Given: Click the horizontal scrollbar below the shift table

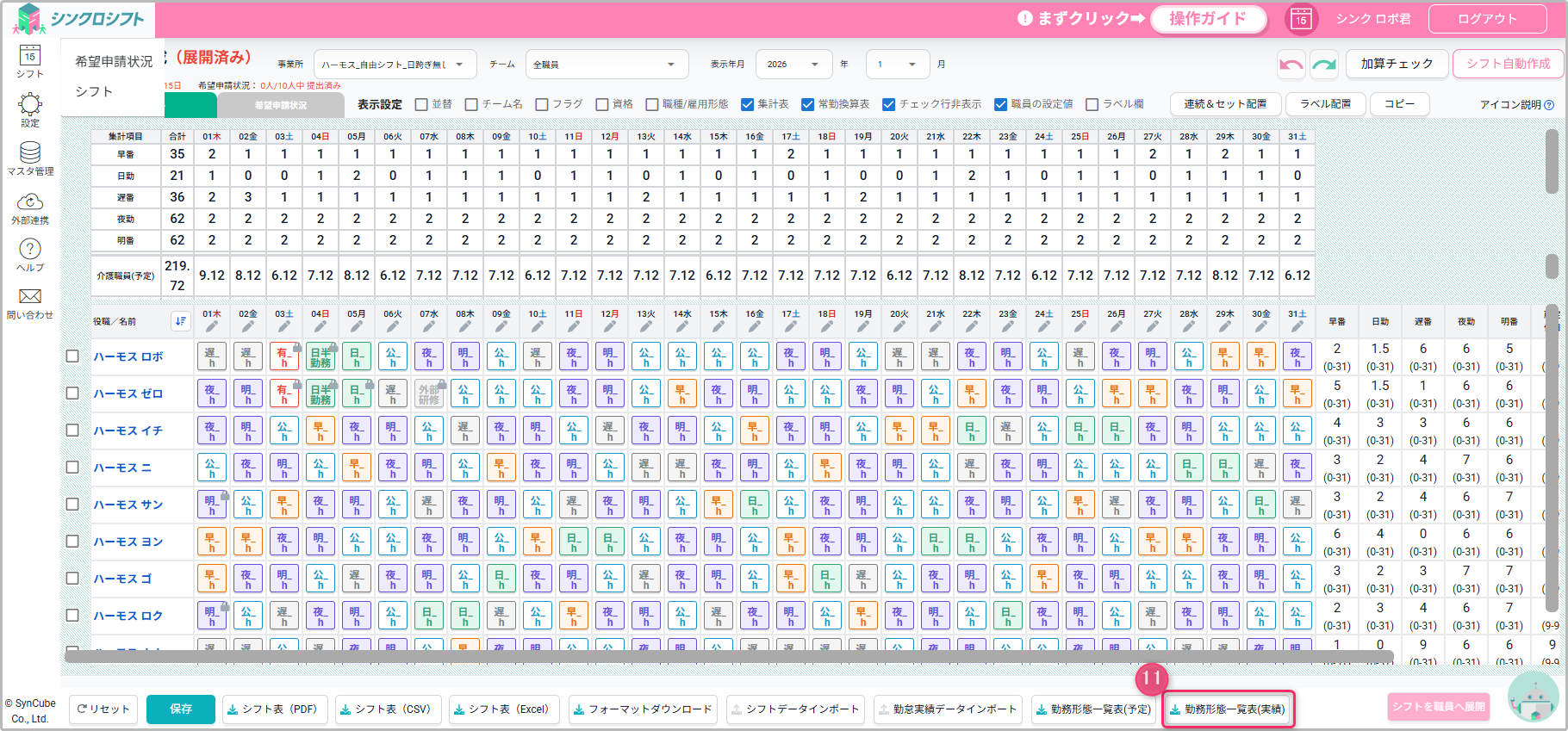Looking at the screenshot, I should [x=728, y=657].
